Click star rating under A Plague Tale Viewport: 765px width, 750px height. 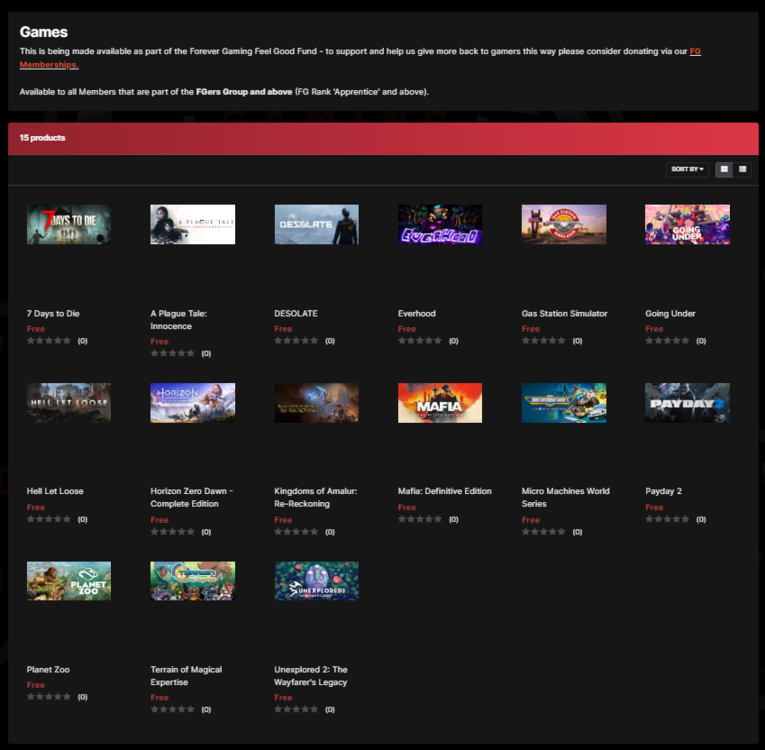coord(172,353)
